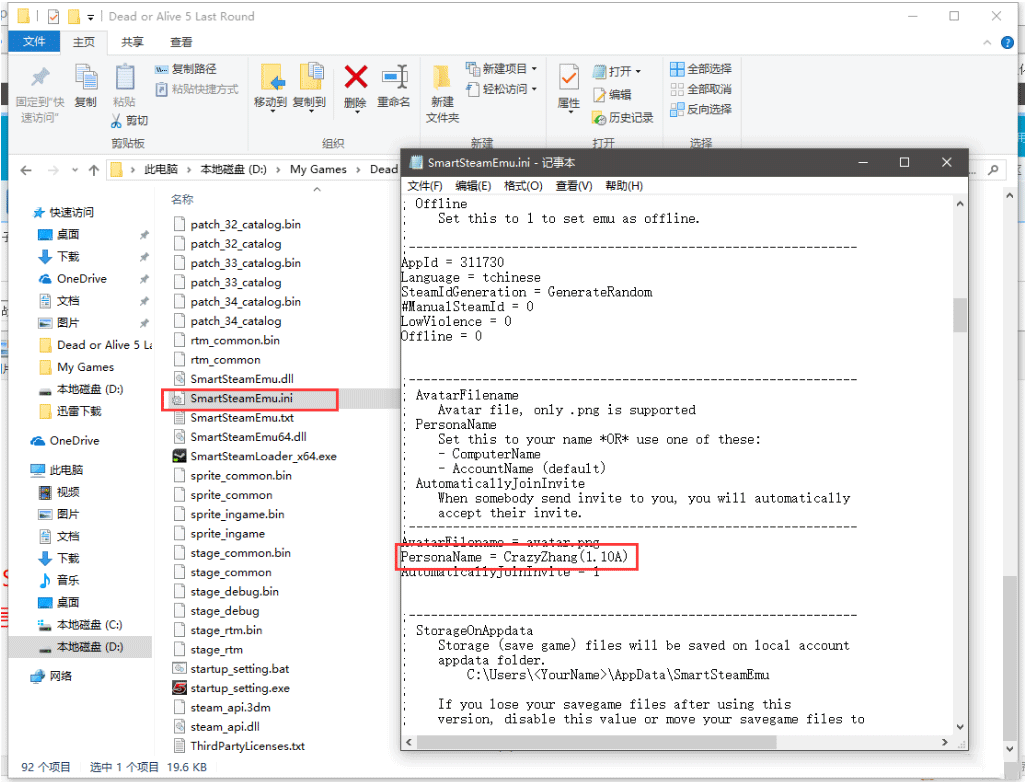Click 新建文件夹 (New folder) icon
Screen dimensions: 1026x782
pyautogui.click(x=442, y=78)
